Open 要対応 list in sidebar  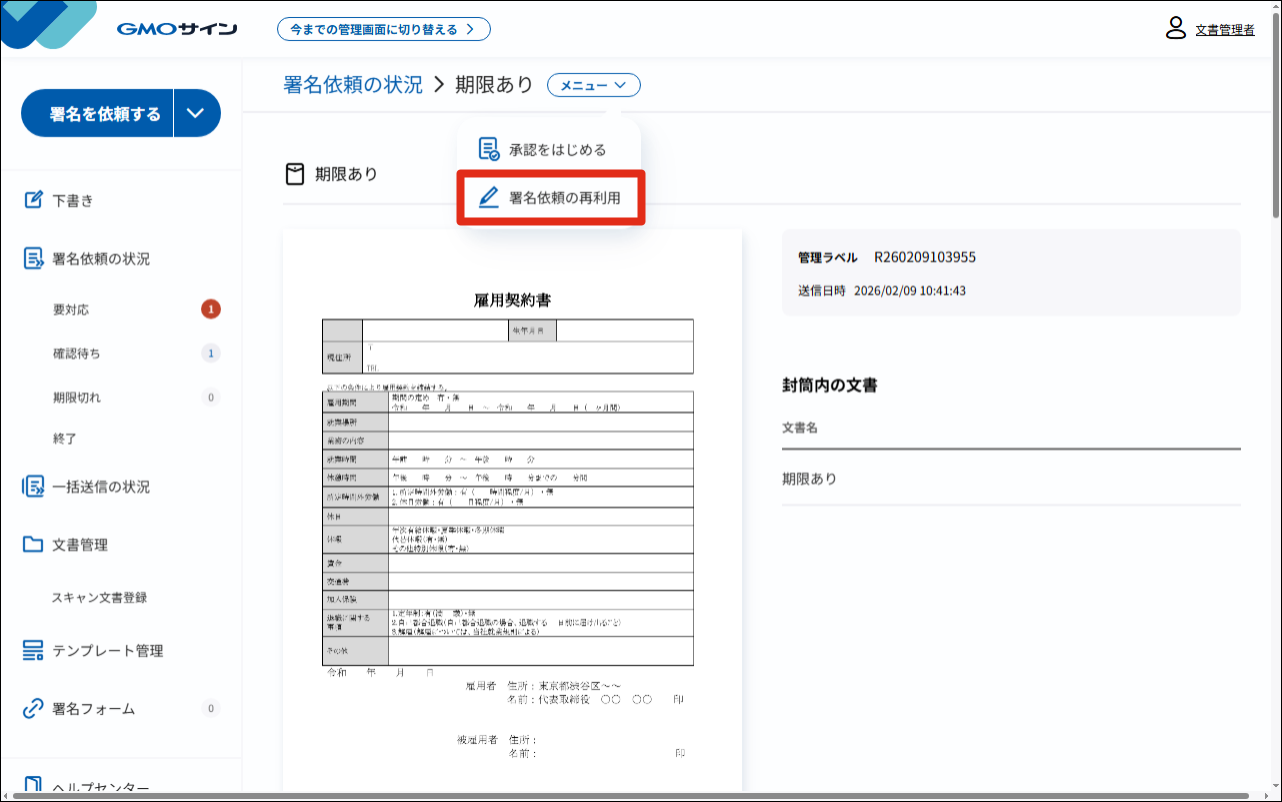pyautogui.click(x=71, y=310)
